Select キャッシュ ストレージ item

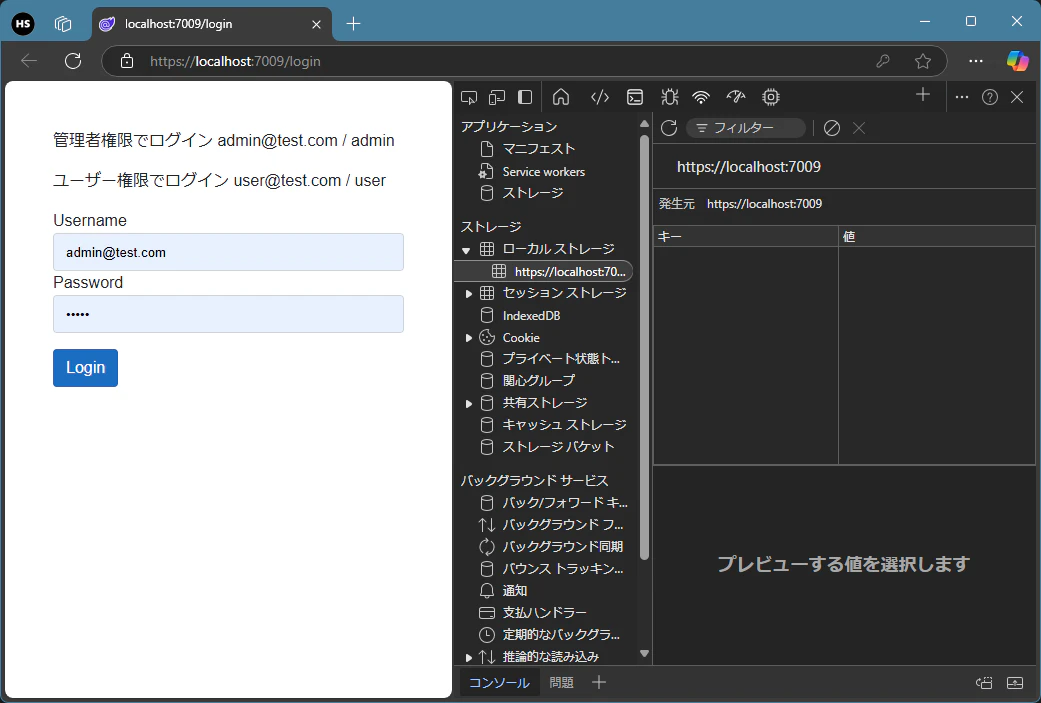coord(564,424)
